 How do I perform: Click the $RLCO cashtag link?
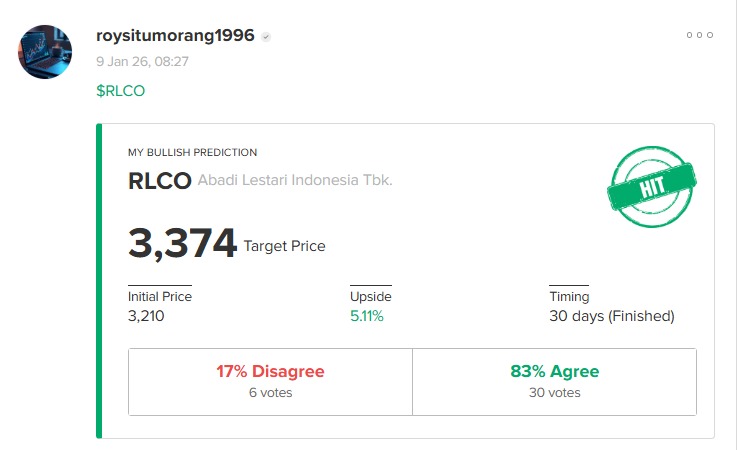[x=120, y=90]
